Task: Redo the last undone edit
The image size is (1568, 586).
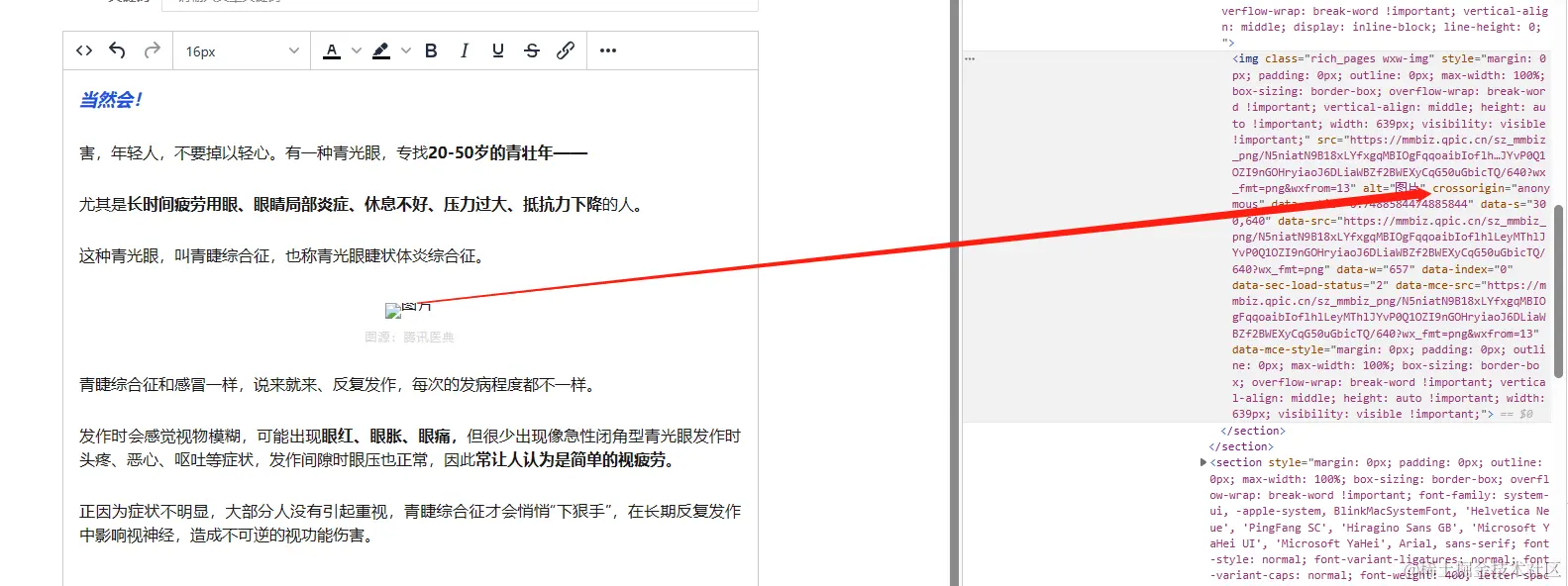Action: [152, 50]
